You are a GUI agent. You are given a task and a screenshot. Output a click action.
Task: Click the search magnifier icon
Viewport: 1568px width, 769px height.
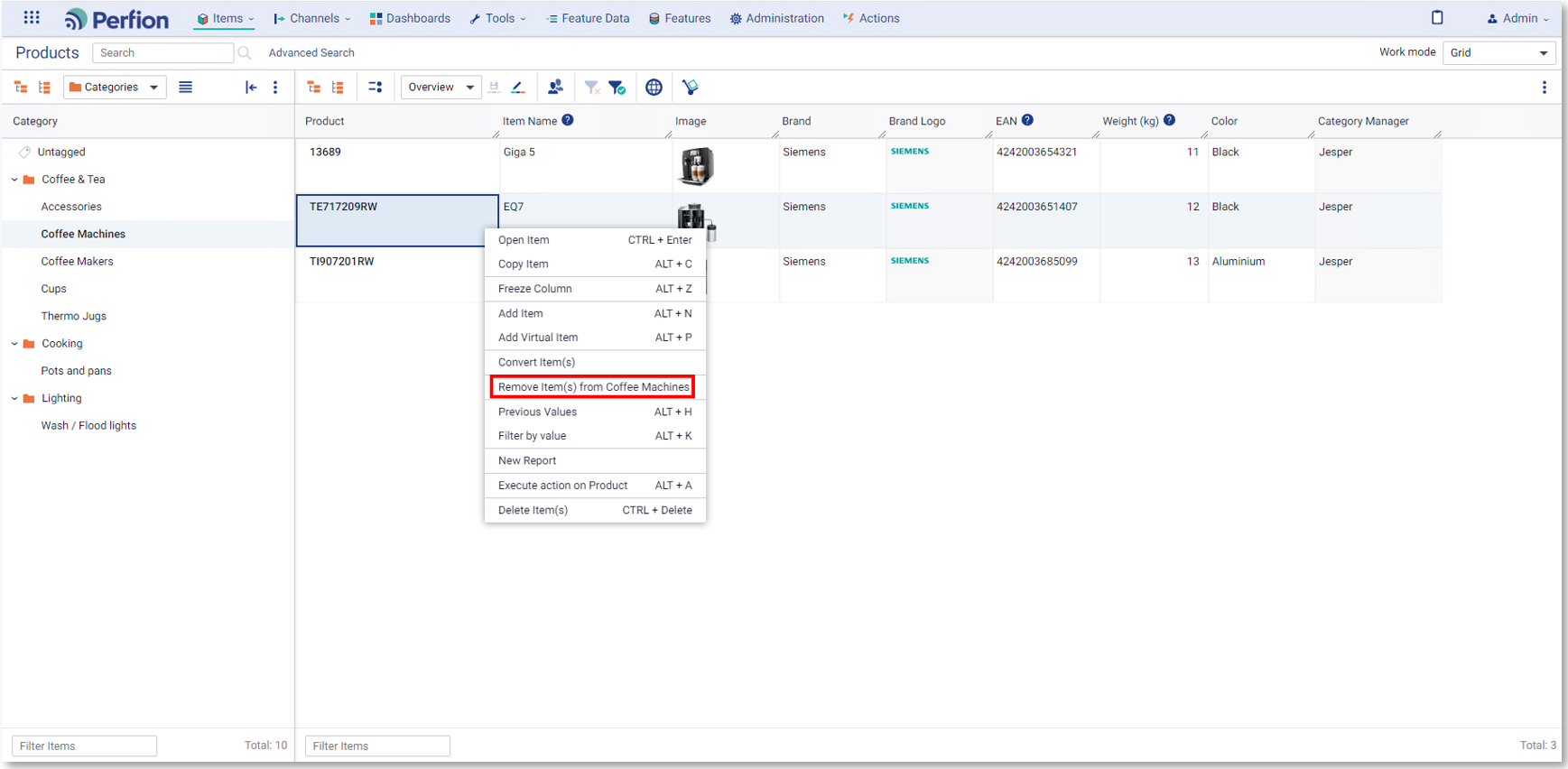pos(244,53)
